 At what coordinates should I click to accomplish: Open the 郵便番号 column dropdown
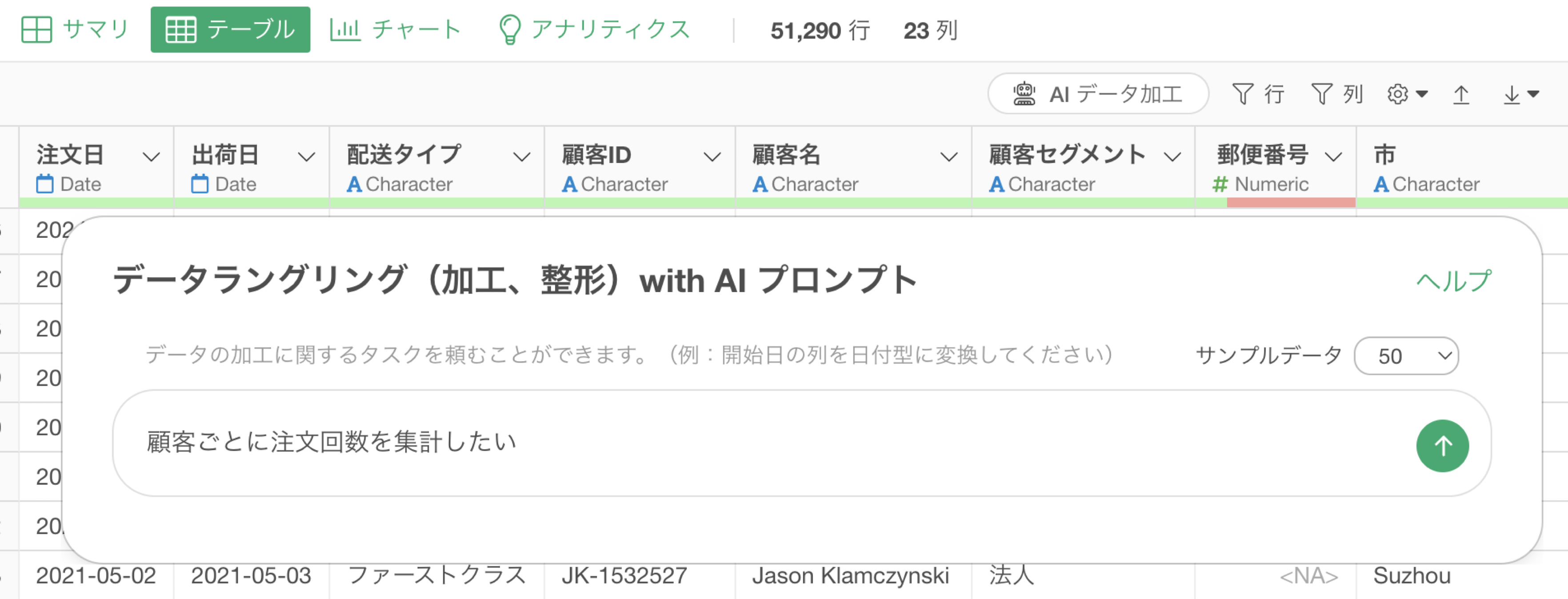(1333, 157)
